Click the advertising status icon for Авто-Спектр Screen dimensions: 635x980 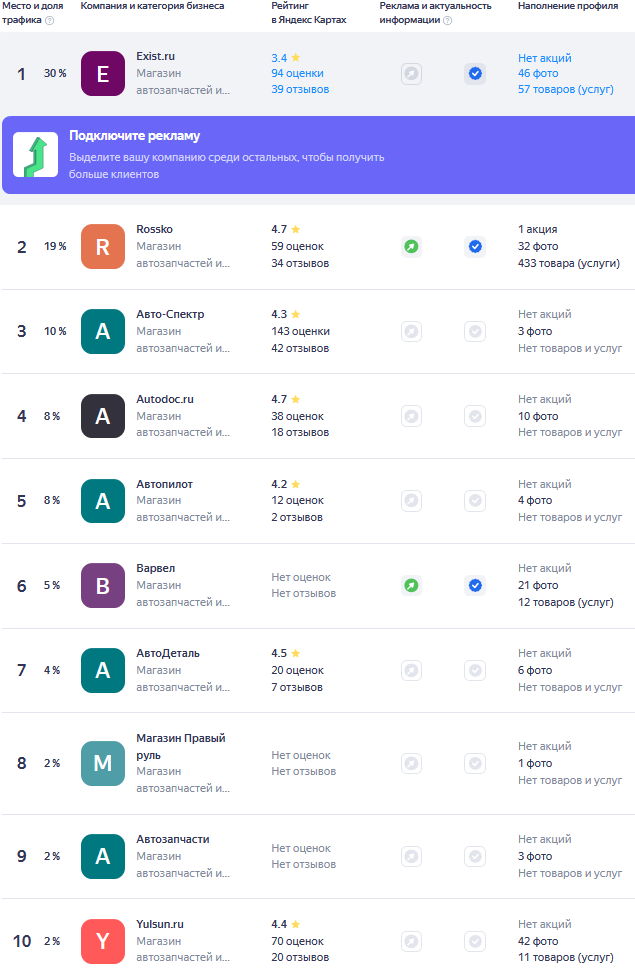point(411,331)
